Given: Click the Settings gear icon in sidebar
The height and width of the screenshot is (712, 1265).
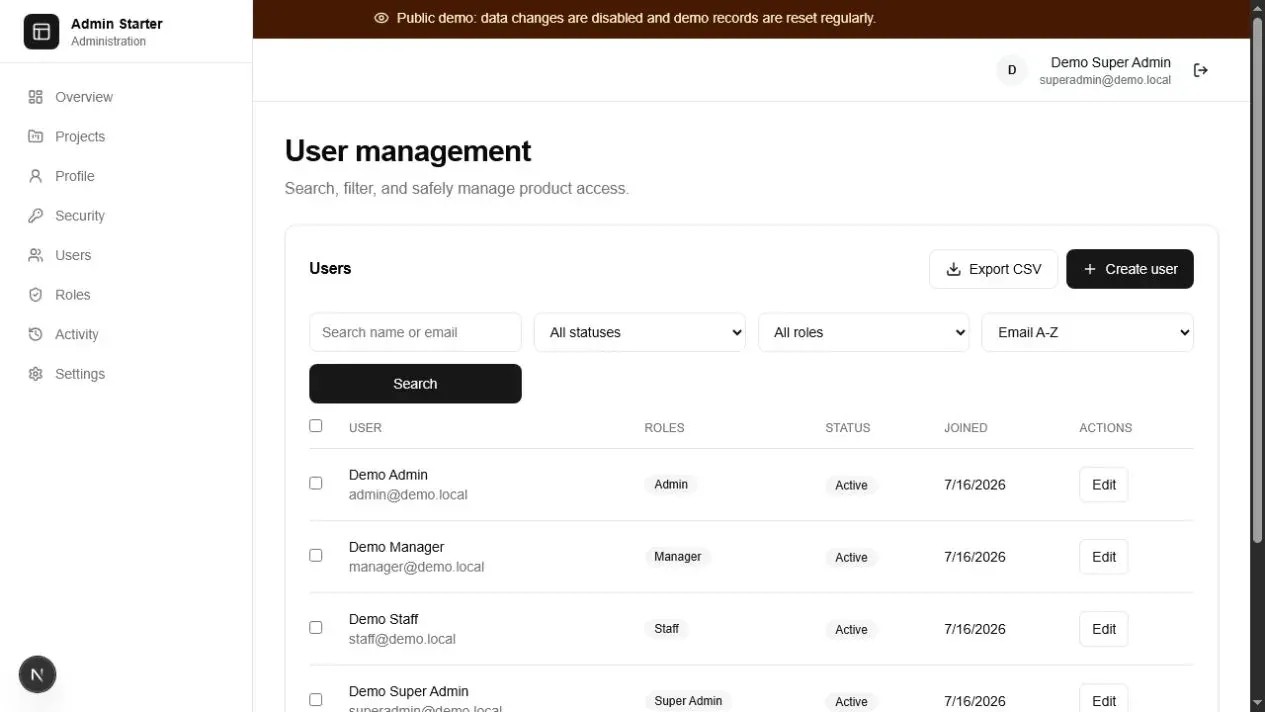Looking at the screenshot, I should coord(36,374).
